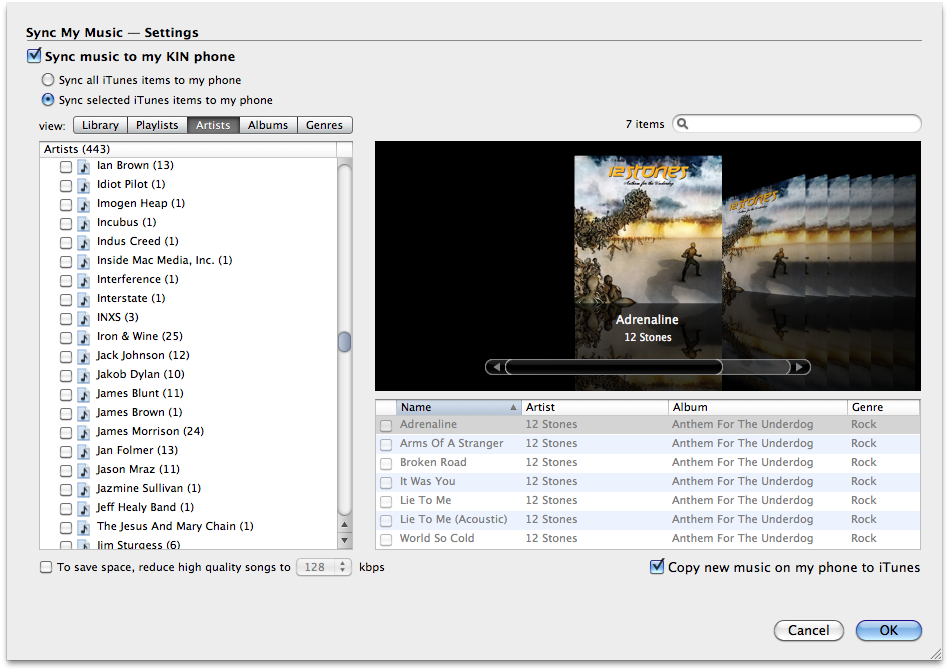Click the music note icon beside Iron & Wine

tap(84, 337)
